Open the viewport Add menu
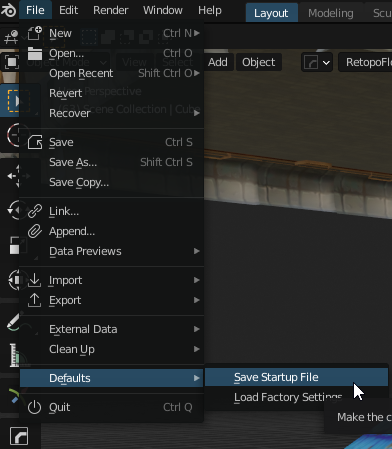The height and width of the screenshot is (449, 392). pyautogui.click(x=218, y=62)
